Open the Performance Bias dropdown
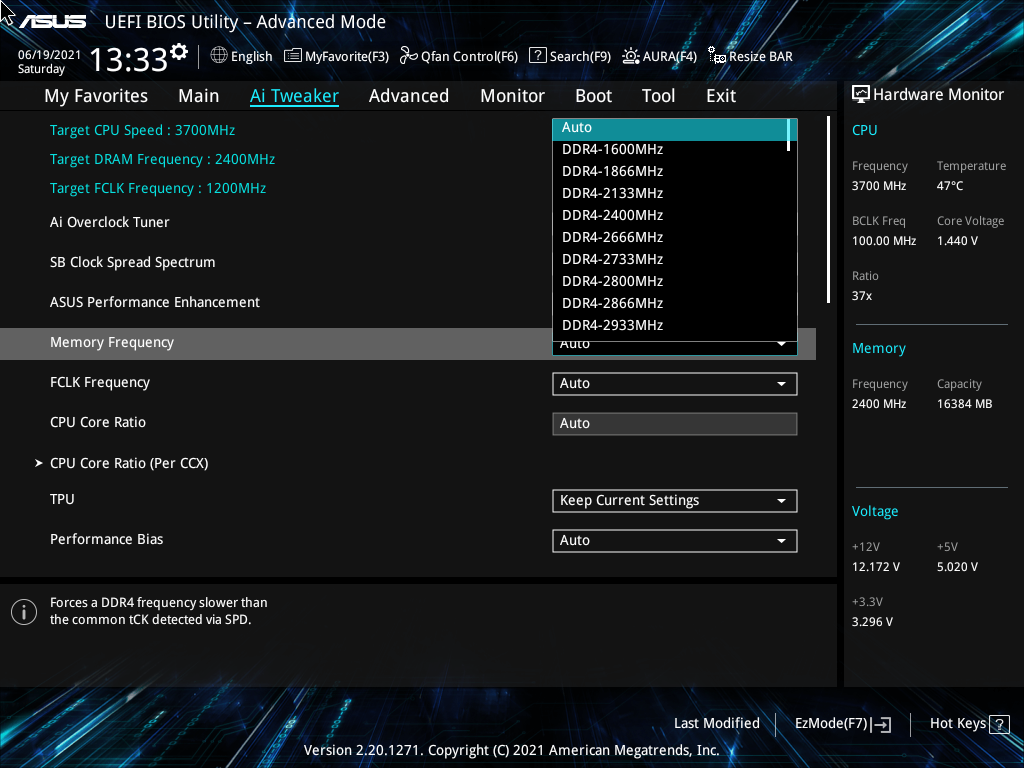The height and width of the screenshot is (768, 1024). coord(674,540)
